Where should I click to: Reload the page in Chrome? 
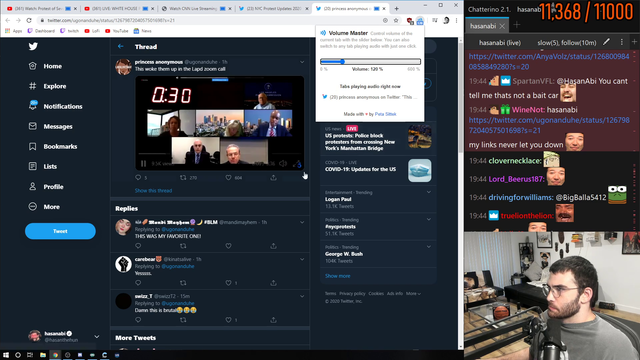29,20
